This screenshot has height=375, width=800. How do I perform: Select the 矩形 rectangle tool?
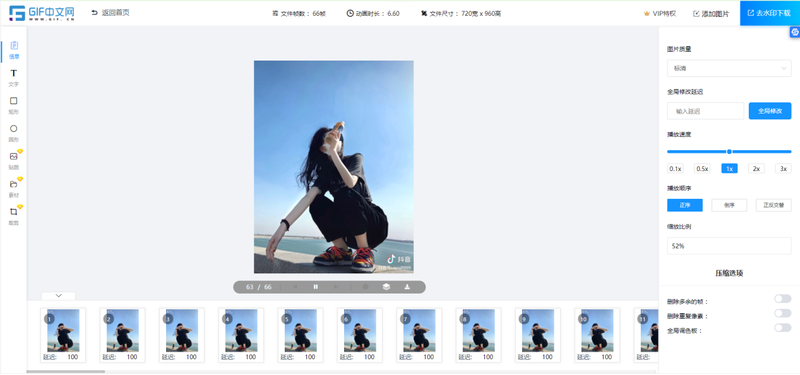tap(14, 105)
